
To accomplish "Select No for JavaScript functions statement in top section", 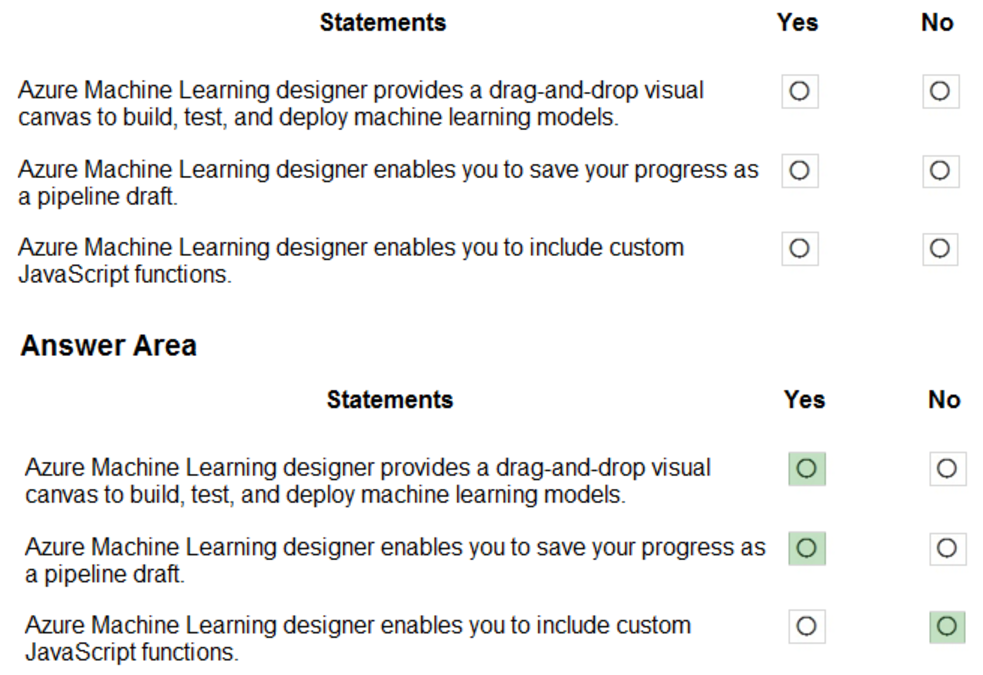I will coord(939,248).
